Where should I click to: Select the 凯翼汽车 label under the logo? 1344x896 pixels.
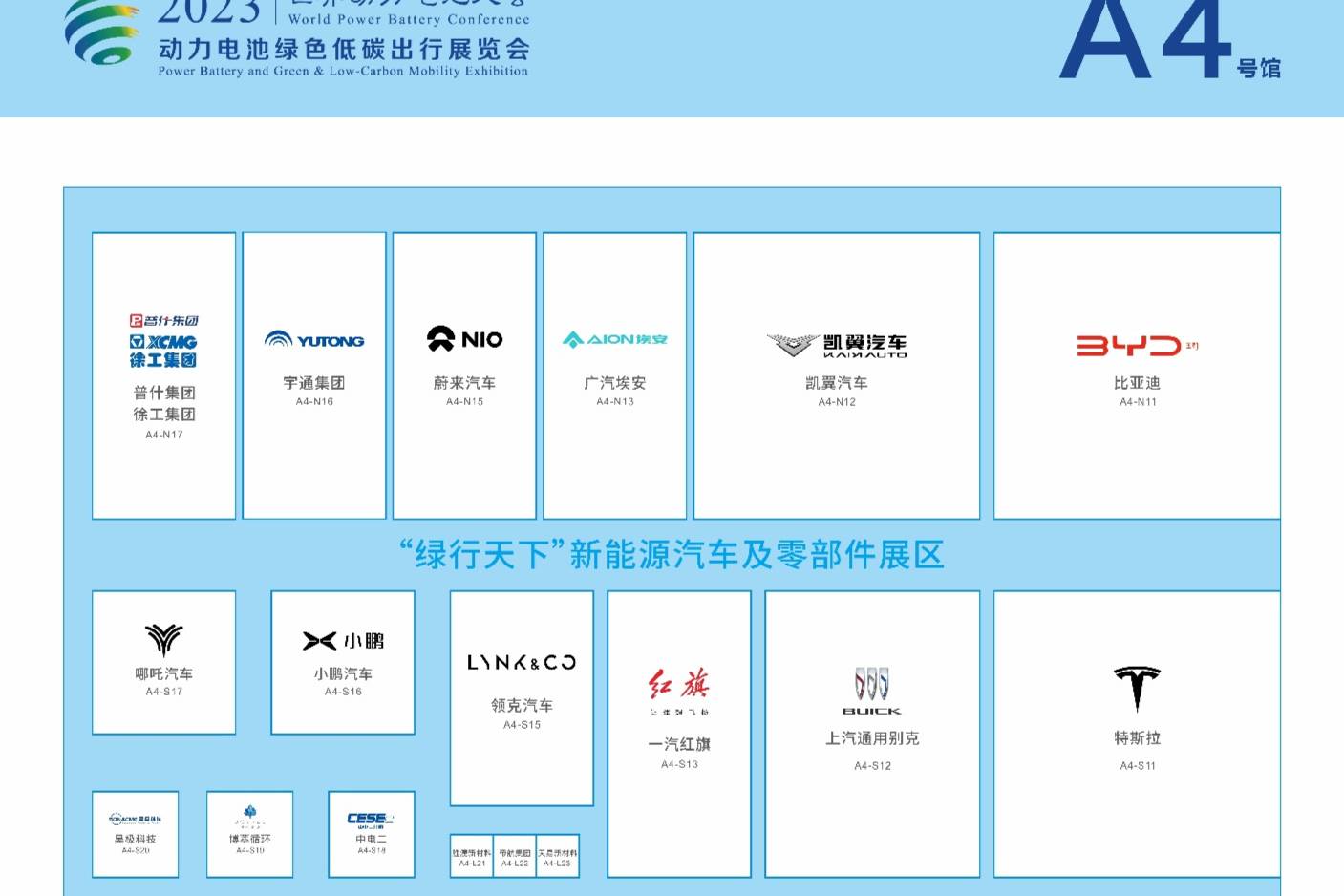837,383
